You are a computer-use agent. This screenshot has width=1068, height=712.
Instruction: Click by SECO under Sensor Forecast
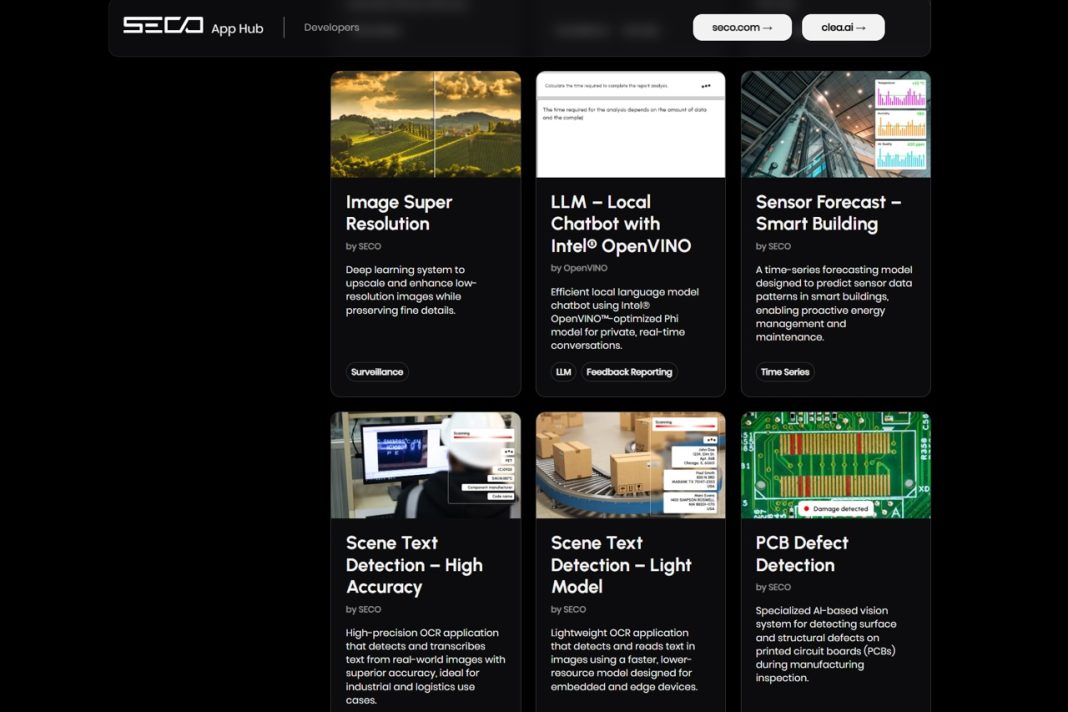(771, 246)
